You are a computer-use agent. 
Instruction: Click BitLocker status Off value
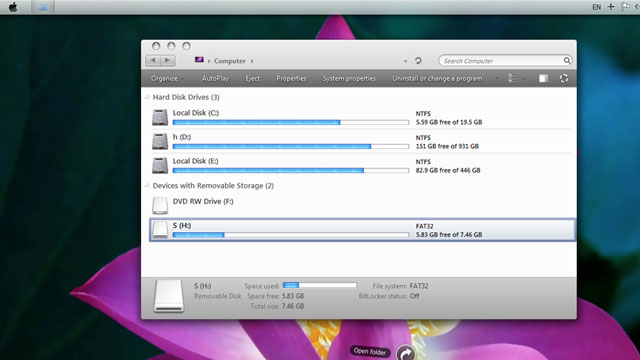414,296
